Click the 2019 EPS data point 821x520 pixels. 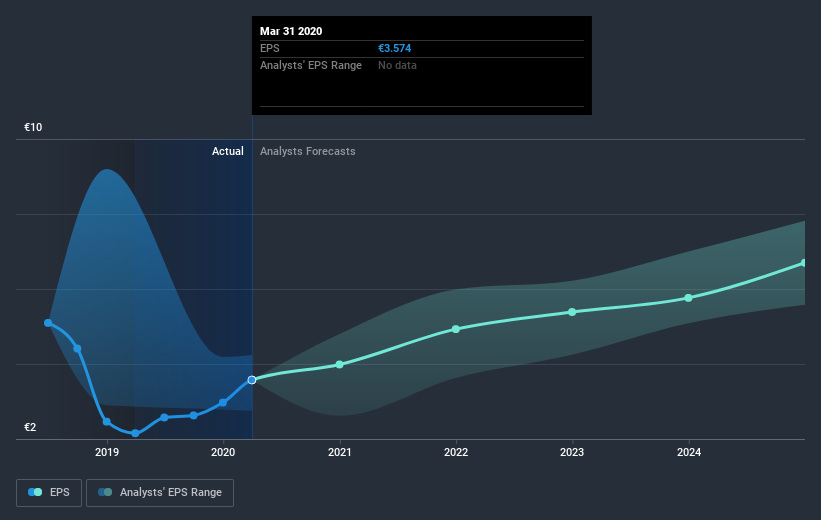click(107, 422)
